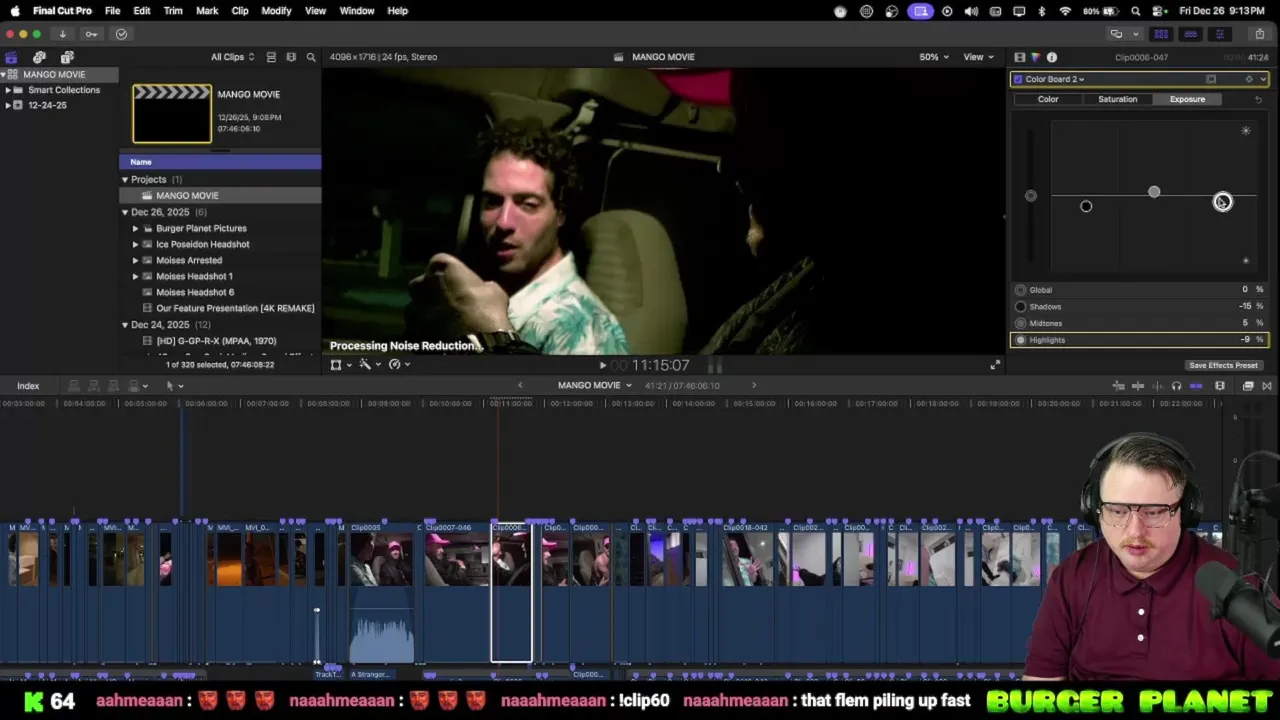Select Moises Arrested clip in browser
This screenshot has width=1280, height=720.
point(189,260)
